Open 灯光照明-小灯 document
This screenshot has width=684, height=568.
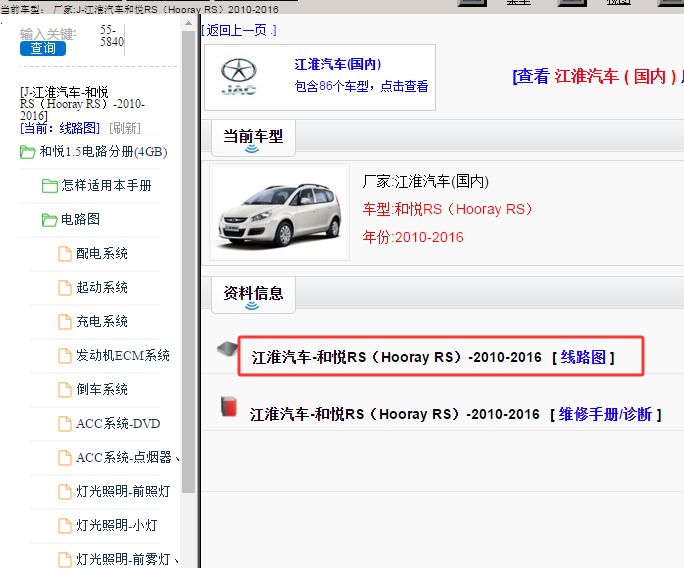click(x=116, y=526)
